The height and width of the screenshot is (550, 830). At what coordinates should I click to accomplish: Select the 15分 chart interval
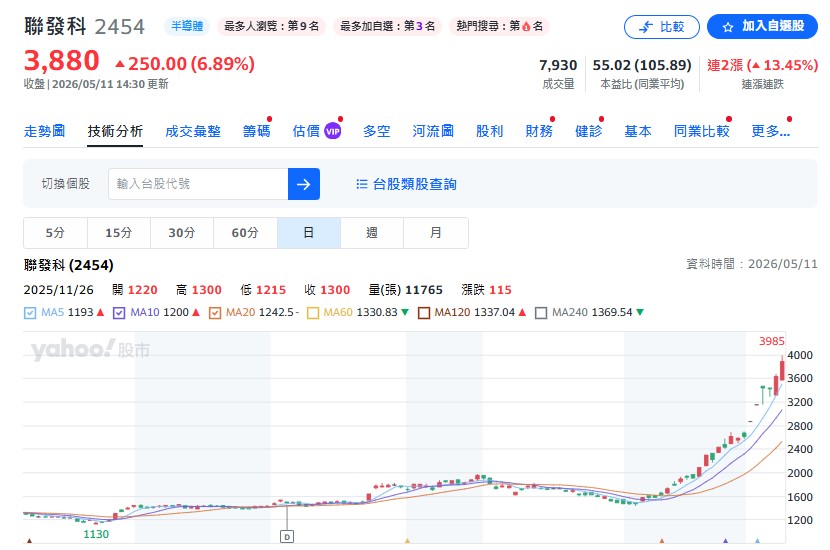[x=119, y=233]
